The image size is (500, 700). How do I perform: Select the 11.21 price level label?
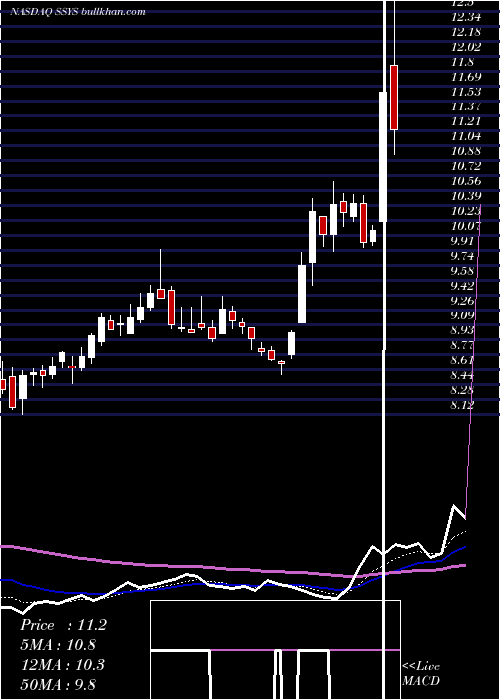pyautogui.click(x=466, y=121)
